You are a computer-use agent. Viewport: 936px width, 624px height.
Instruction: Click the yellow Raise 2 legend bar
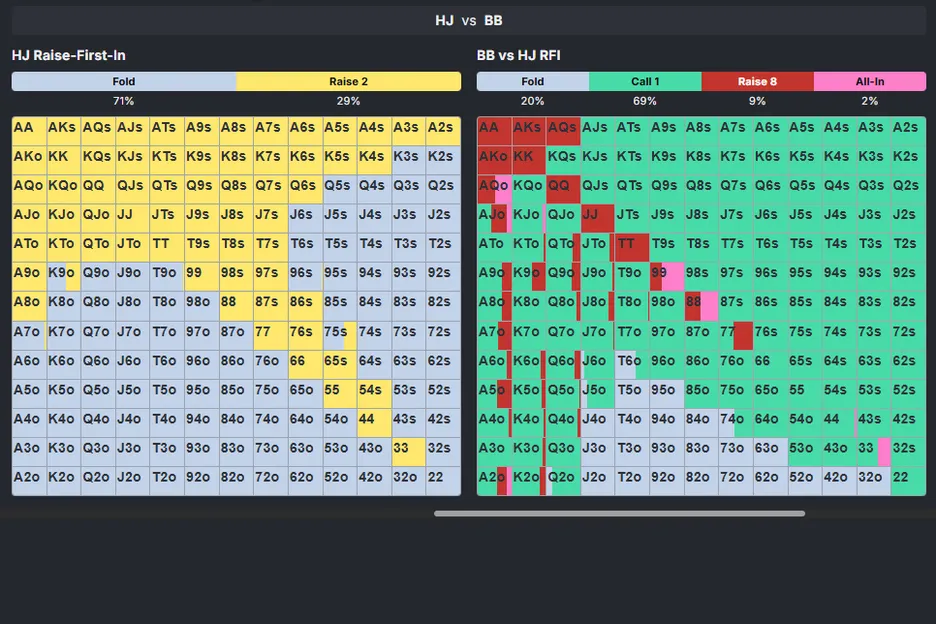click(348, 82)
